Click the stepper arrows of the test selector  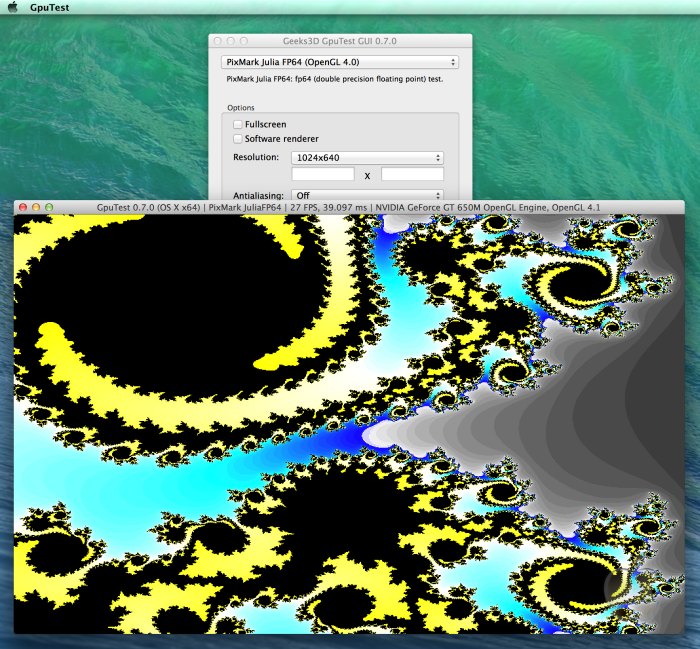pos(453,62)
